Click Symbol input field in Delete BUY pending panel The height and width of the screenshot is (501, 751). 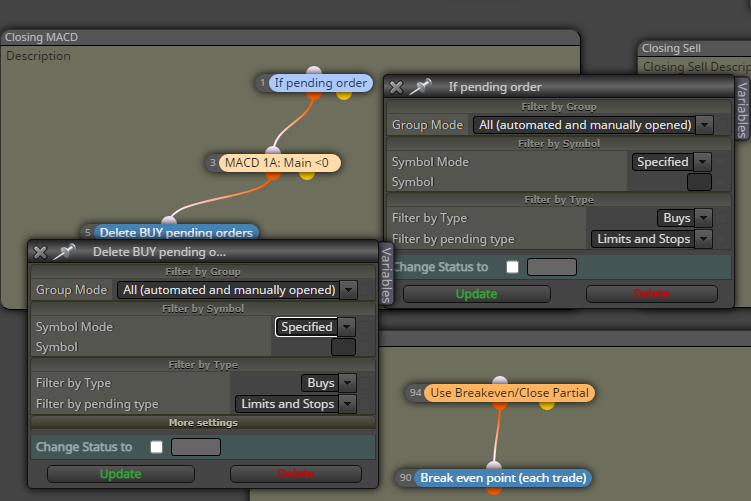pyautogui.click(x=343, y=347)
